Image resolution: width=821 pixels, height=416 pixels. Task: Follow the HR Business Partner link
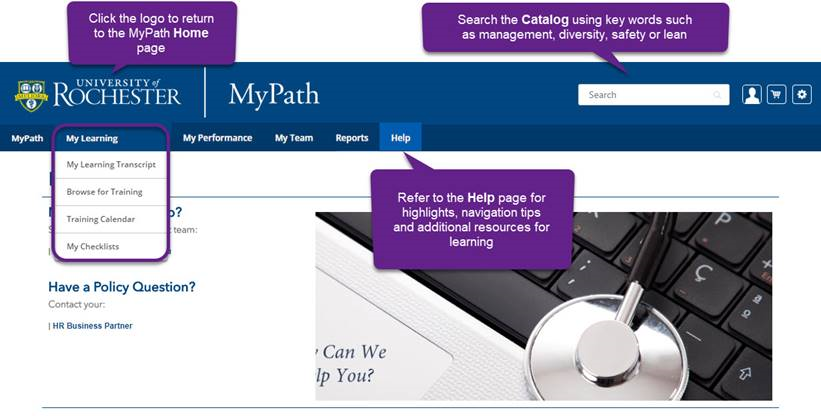[x=92, y=326]
